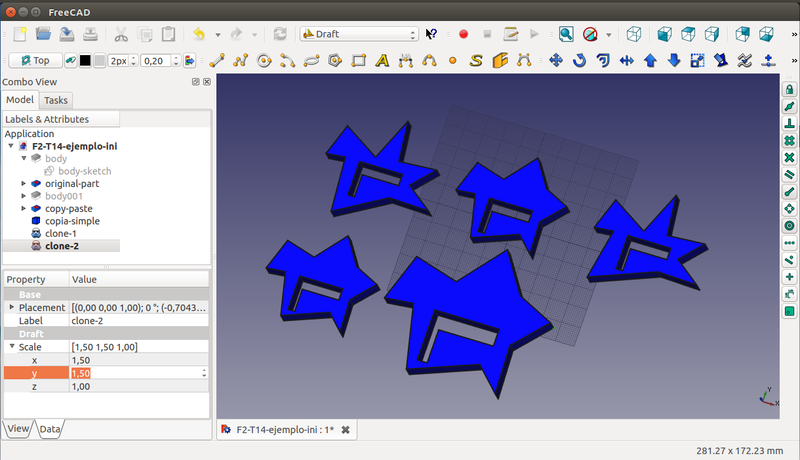Toggle snap lock in the snap toolbar
The height and width of the screenshot is (460, 800).
789,89
